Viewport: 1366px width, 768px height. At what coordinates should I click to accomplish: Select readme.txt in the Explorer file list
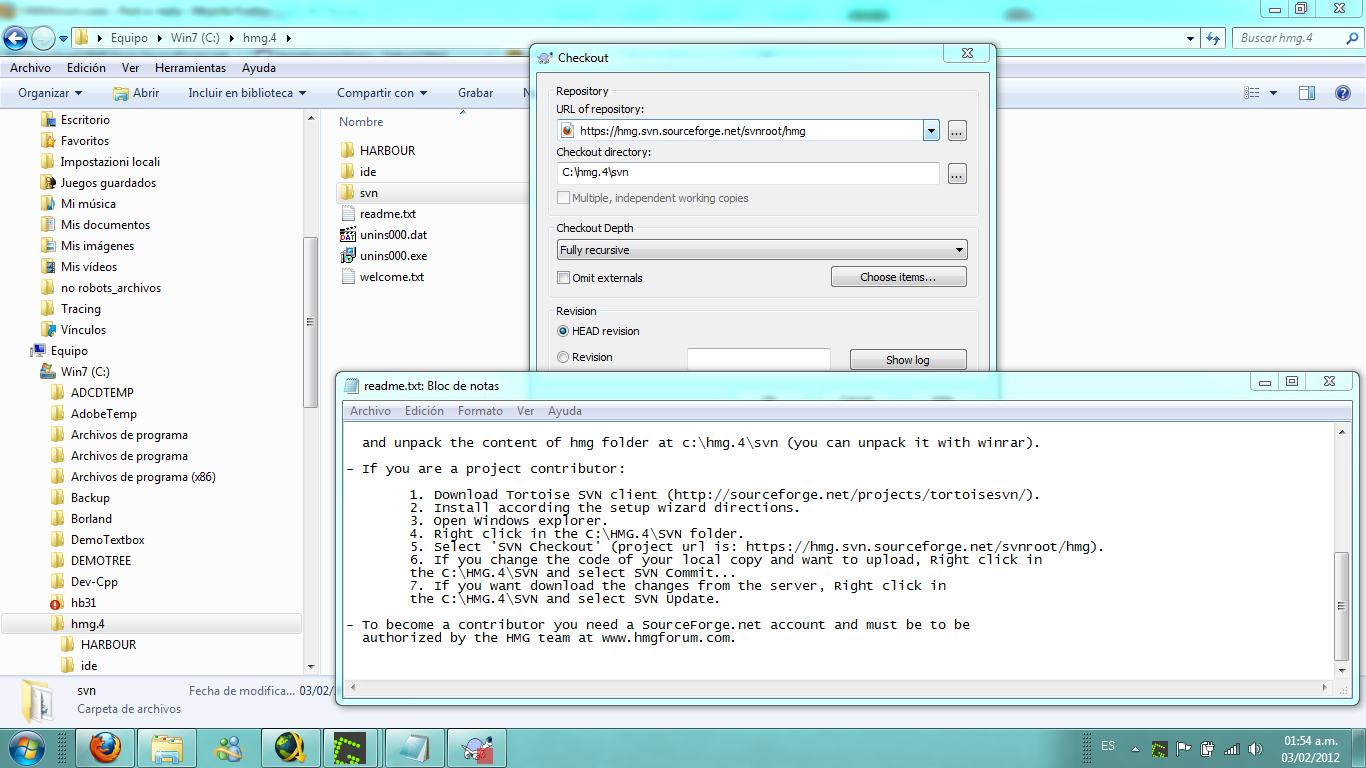pos(387,214)
